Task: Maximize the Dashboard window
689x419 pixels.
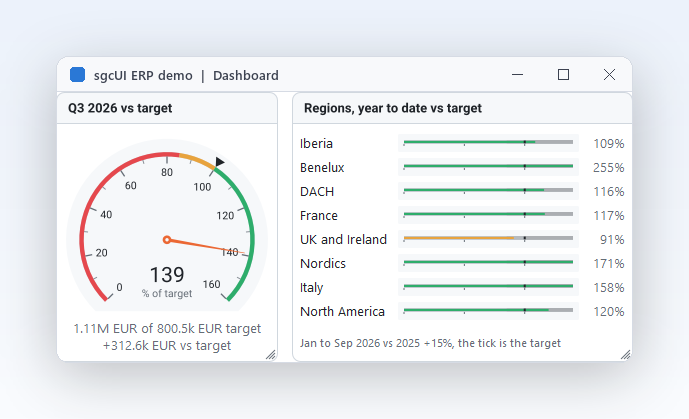Action: 563,75
